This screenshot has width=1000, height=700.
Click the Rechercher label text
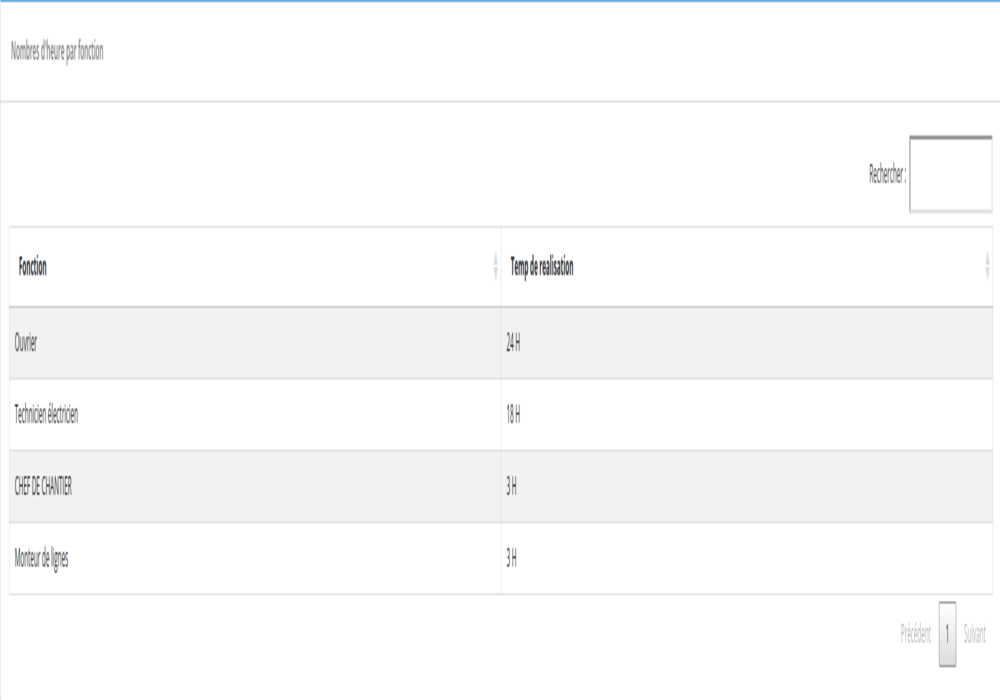pyautogui.click(x=887, y=174)
